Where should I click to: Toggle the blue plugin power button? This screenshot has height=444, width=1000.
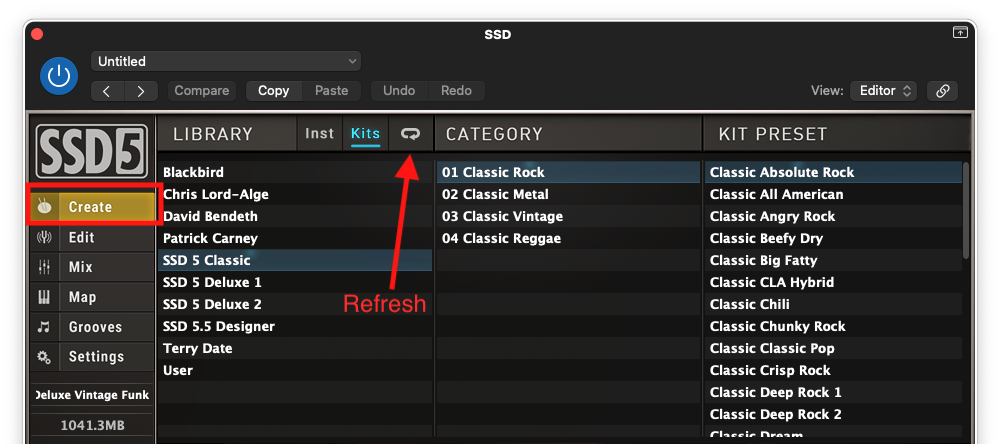(59, 76)
